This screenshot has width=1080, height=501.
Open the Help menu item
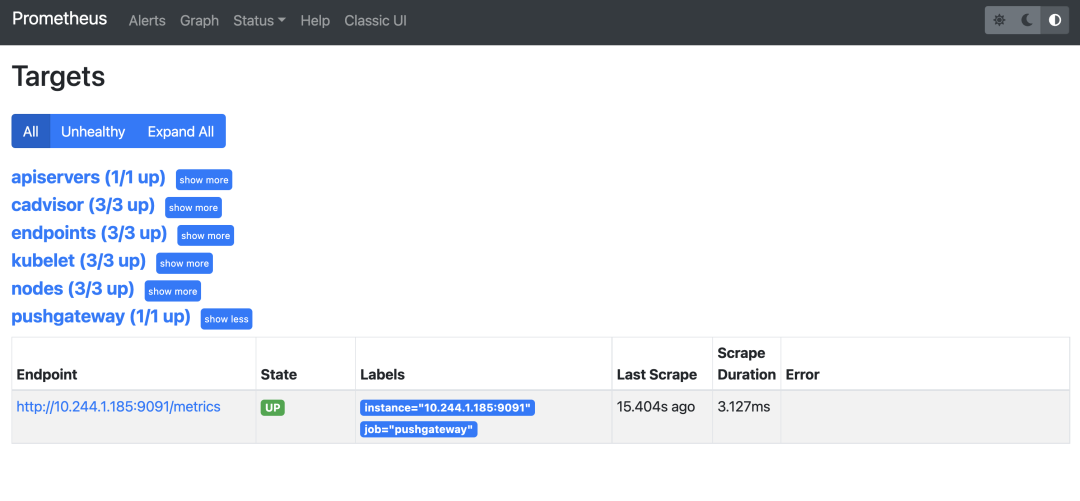coord(315,20)
